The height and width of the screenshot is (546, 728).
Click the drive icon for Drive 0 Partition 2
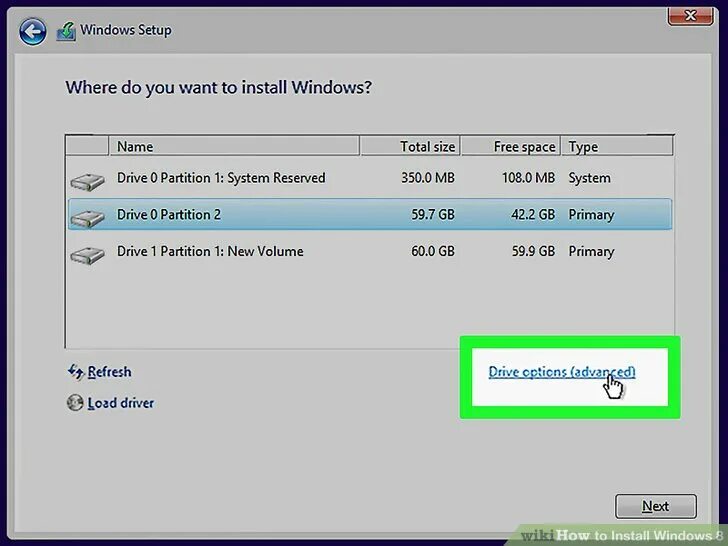[x=87, y=218]
